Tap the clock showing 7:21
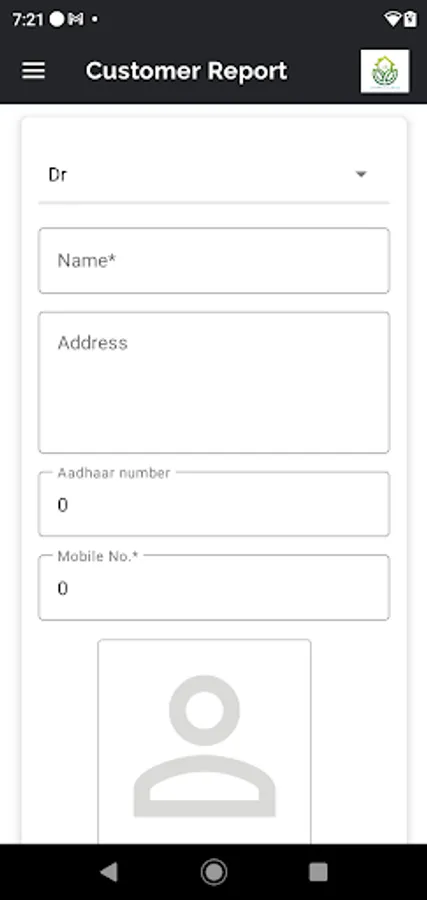The width and height of the screenshot is (427, 900). (28, 20)
